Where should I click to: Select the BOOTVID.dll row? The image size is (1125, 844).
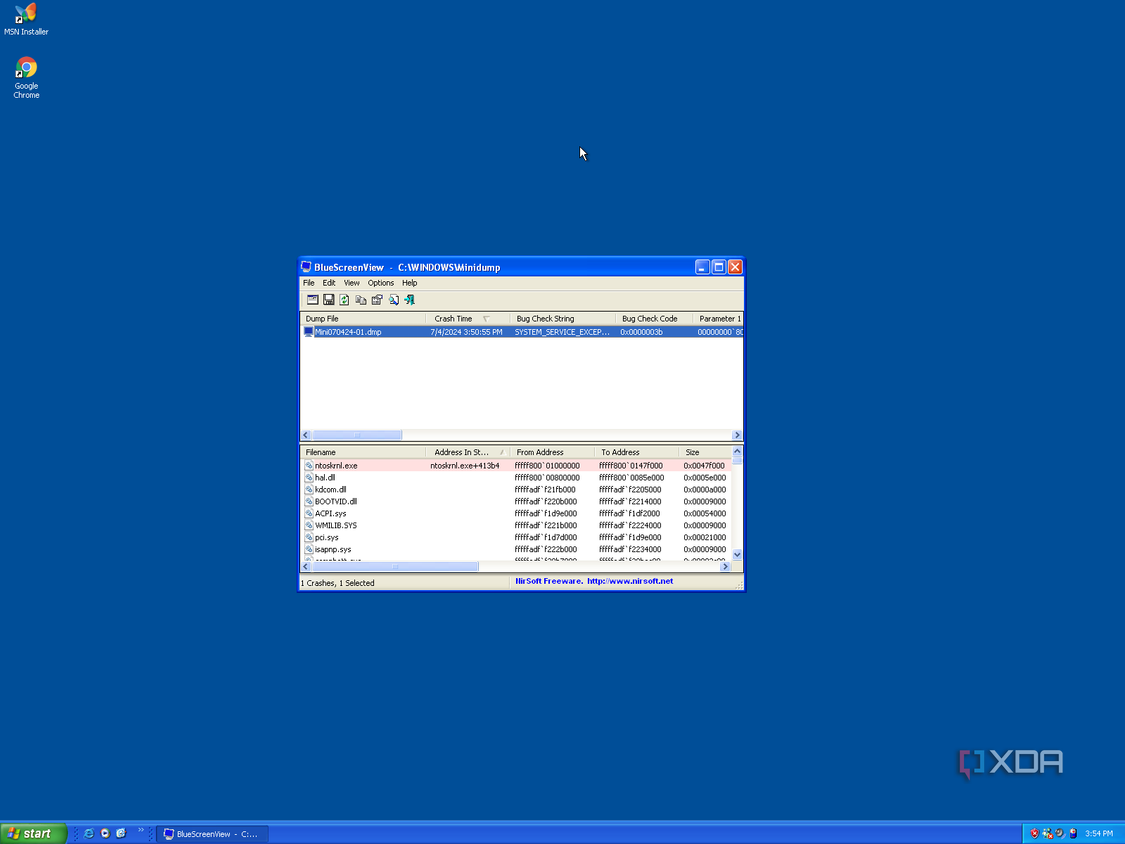516,502
